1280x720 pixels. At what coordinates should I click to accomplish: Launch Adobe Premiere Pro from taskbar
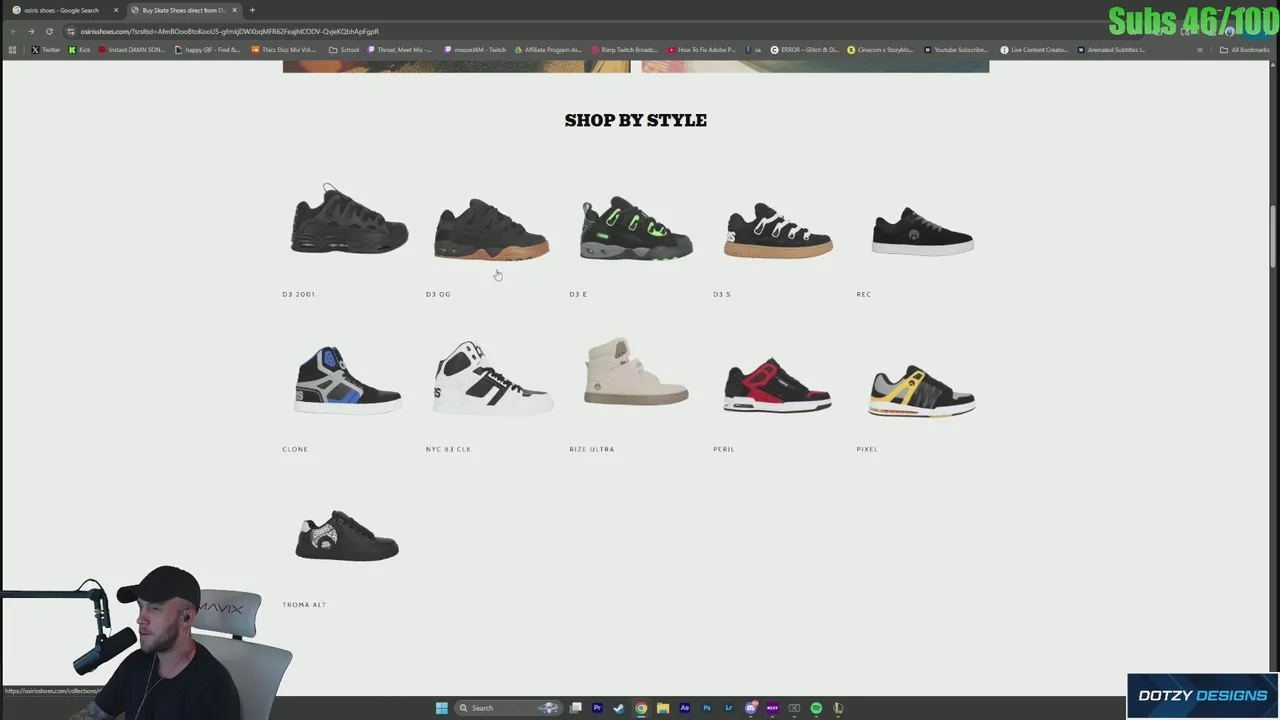point(597,708)
